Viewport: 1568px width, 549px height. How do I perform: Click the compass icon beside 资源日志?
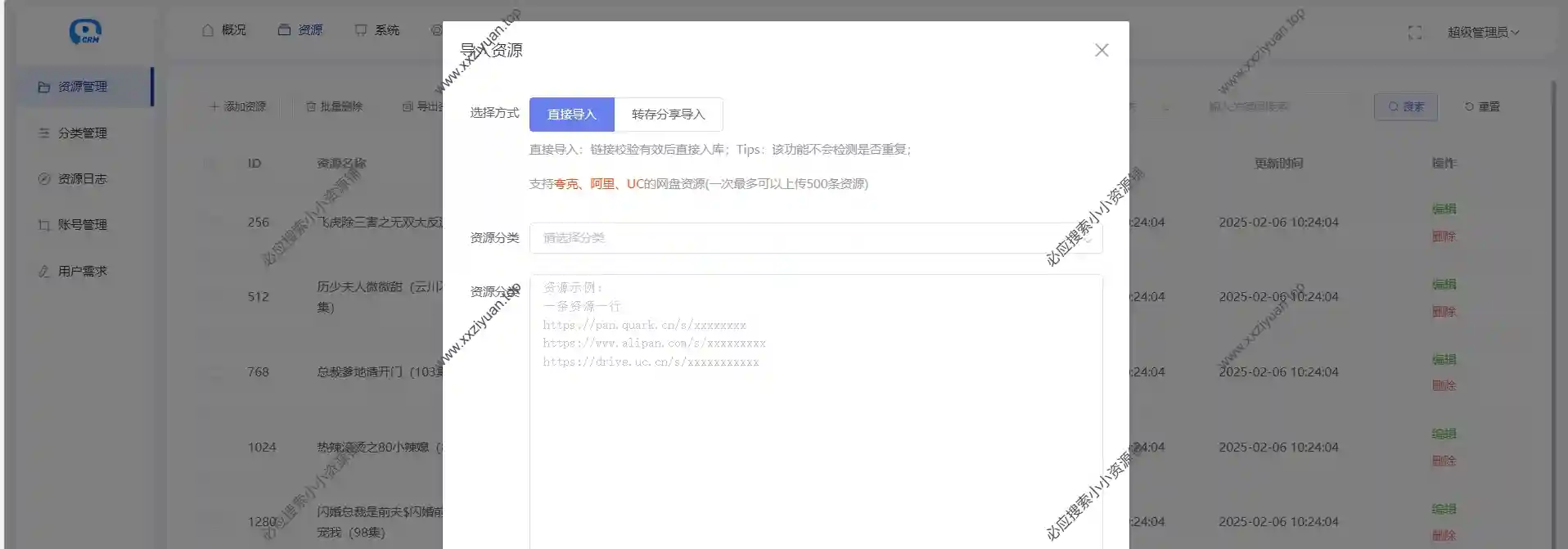tap(44, 179)
